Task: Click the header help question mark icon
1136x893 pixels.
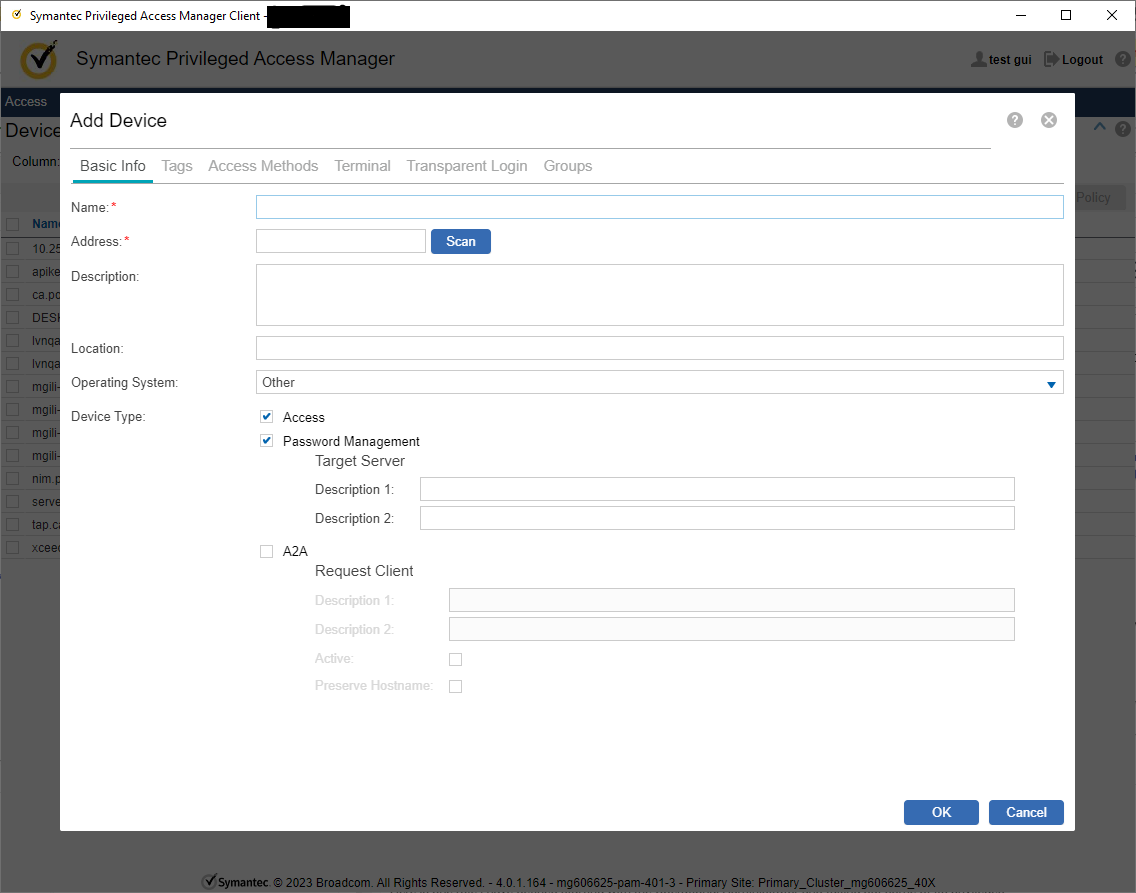Action: 1123,60
